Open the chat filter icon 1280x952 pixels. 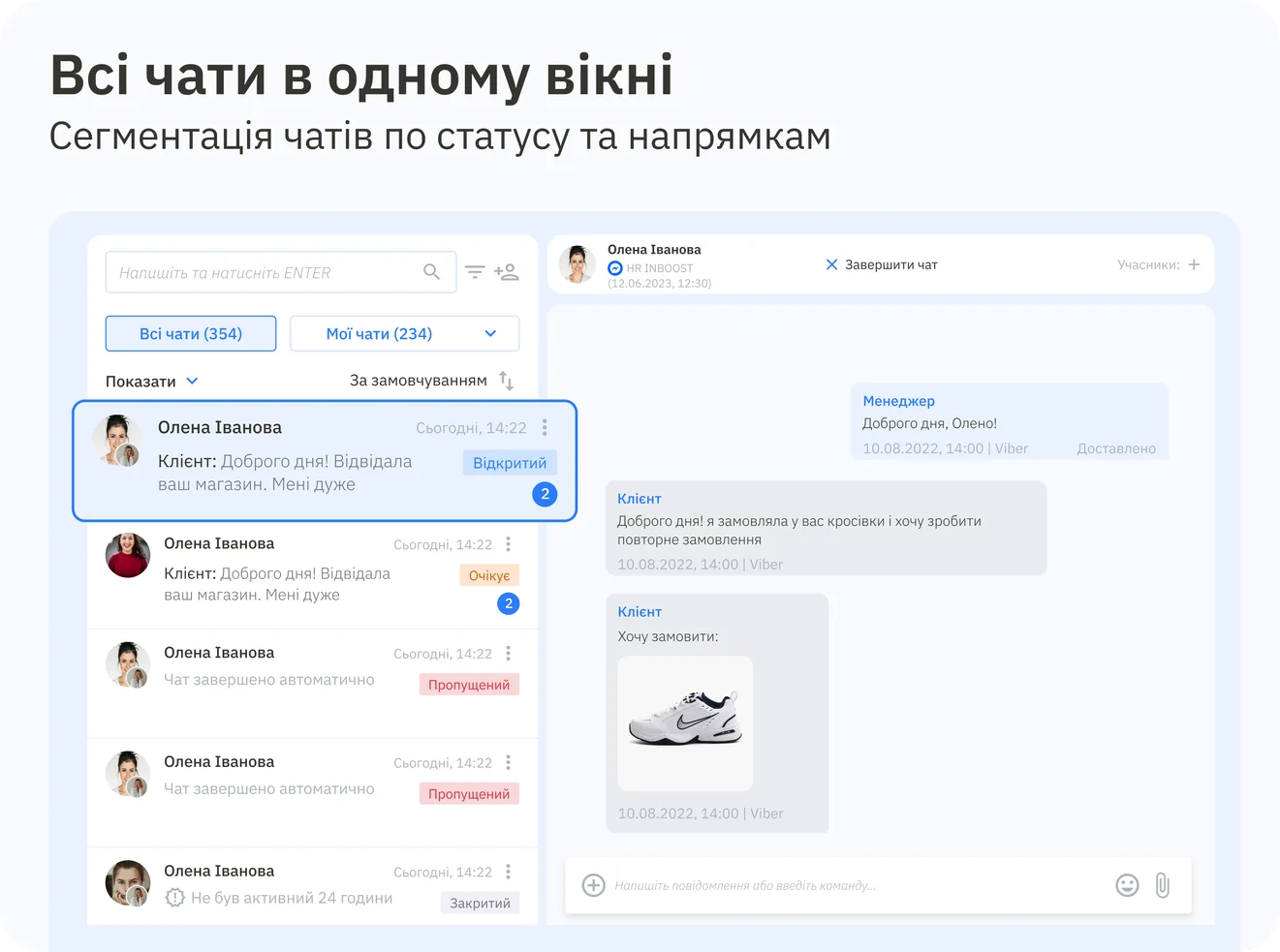point(475,272)
